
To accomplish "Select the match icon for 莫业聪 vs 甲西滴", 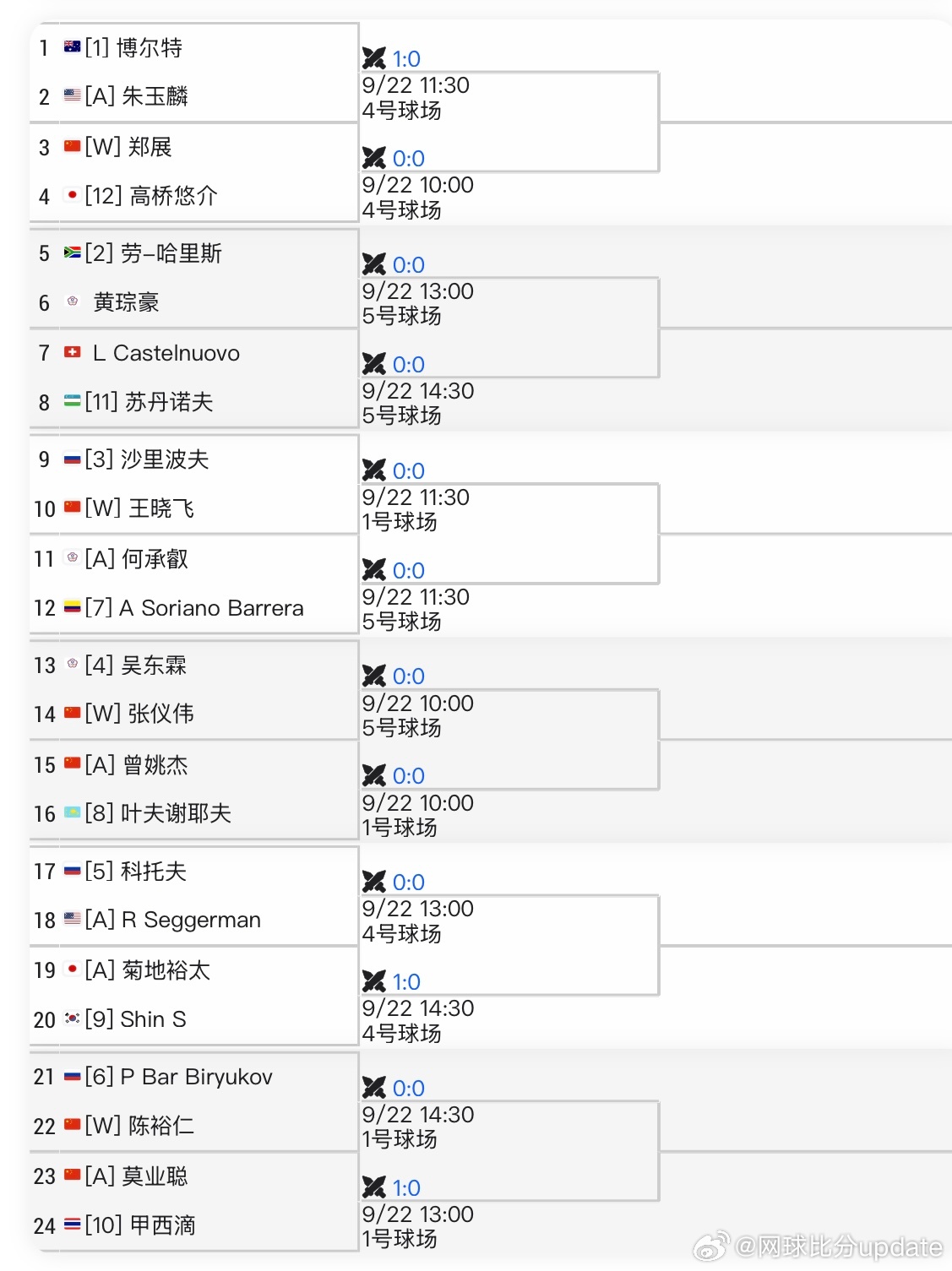I will tap(373, 1187).
